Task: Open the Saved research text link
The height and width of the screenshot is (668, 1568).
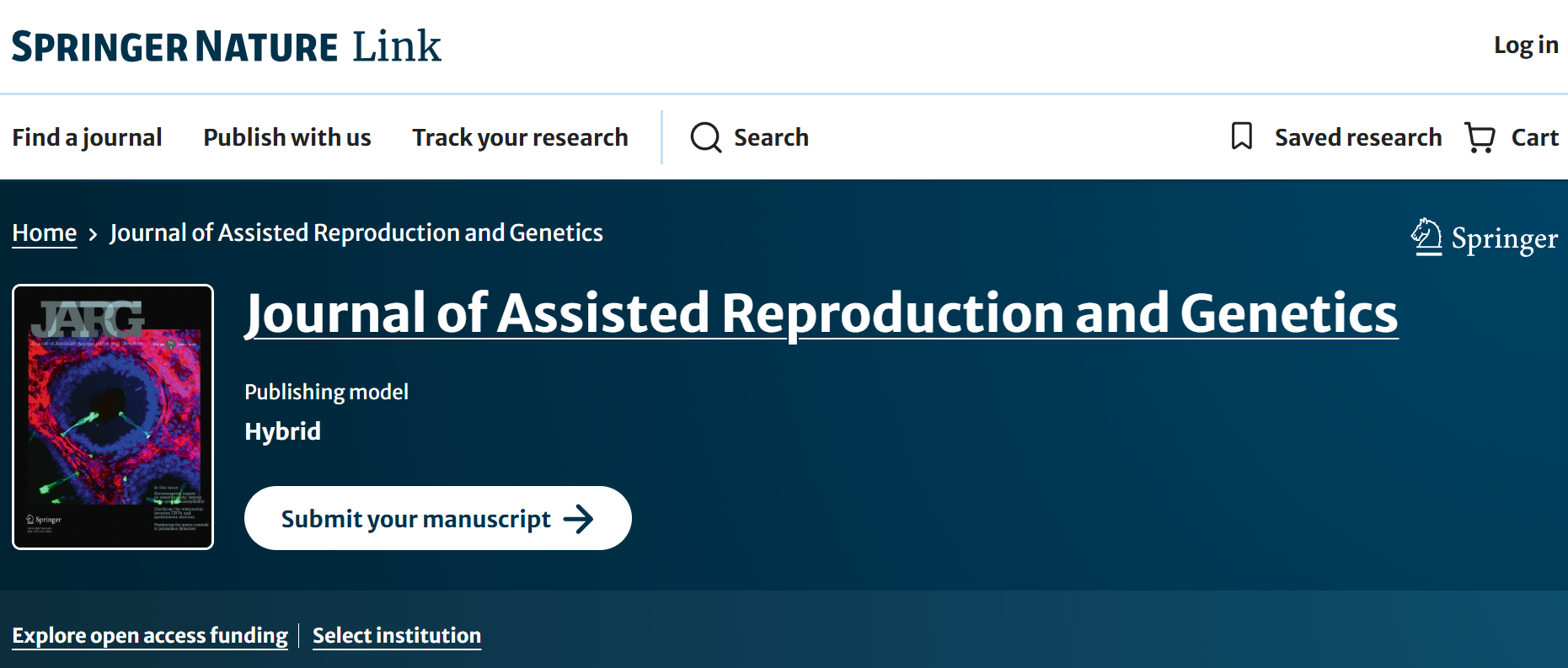Action: [x=1357, y=137]
